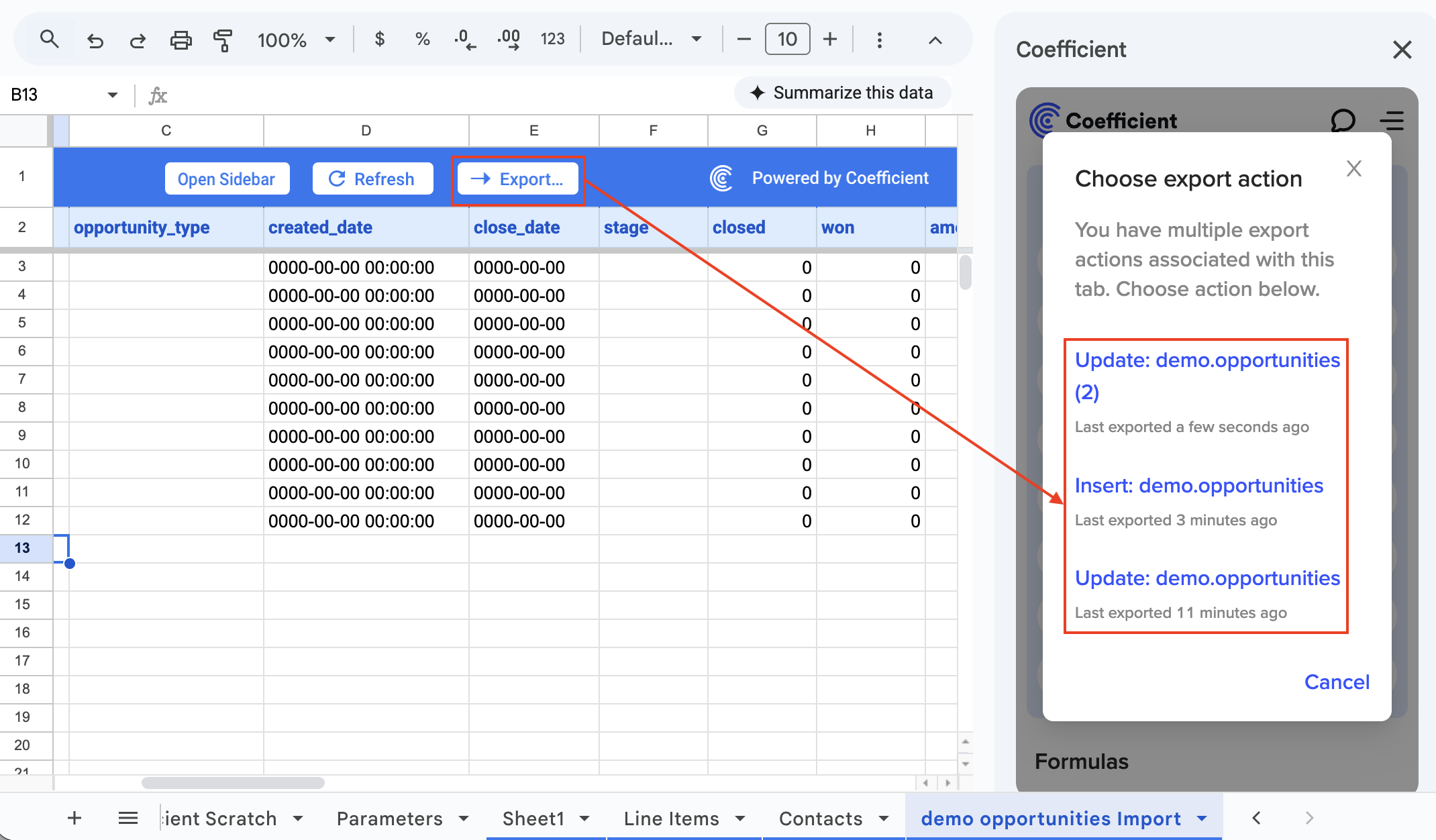Image resolution: width=1436 pixels, height=840 pixels.
Task: Open Coefficient chat bubble icon
Action: click(1343, 121)
